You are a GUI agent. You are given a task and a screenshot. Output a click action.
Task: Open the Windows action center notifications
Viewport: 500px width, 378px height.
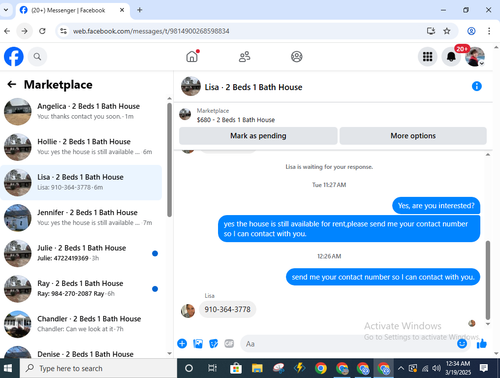tap(484, 368)
